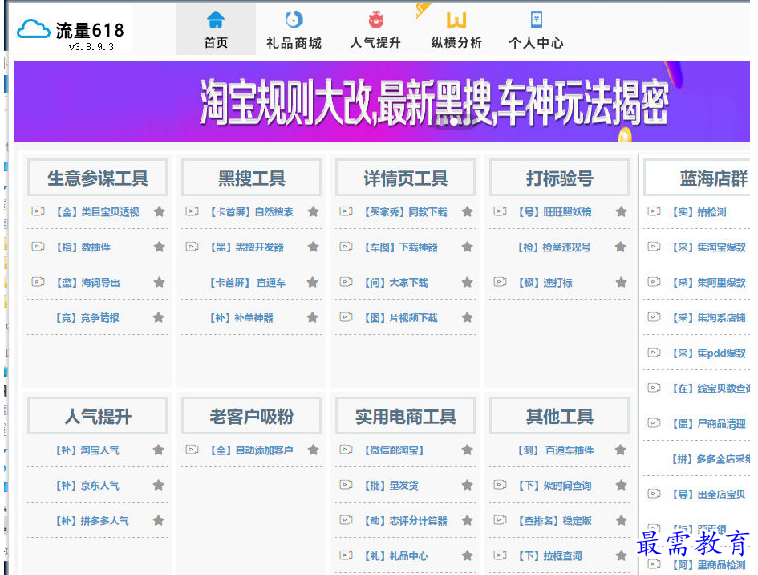This screenshot has height=575, width=758.
Task: Play tutorial video for 自然搜索
Action: click(192, 211)
